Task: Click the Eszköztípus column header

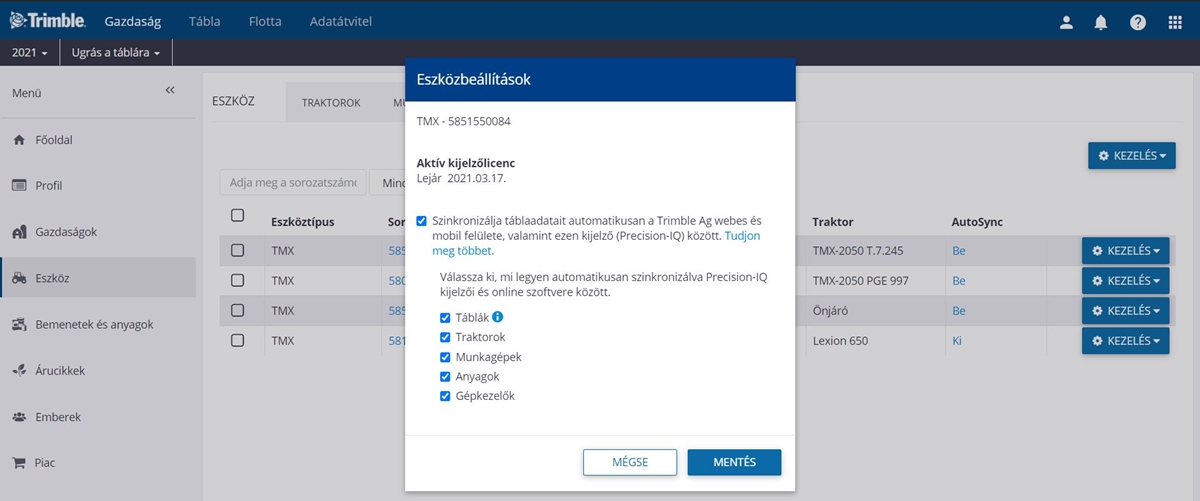Action: [x=303, y=221]
